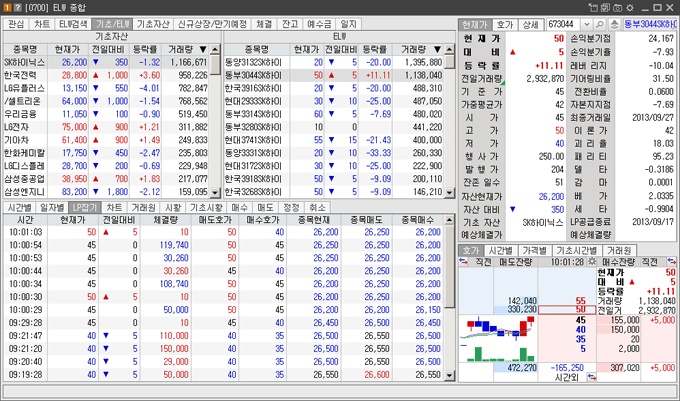This screenshot has height=401, width=680.
Task: Sort ELW table by 거래량 arrow
Action: click(437, 49)
